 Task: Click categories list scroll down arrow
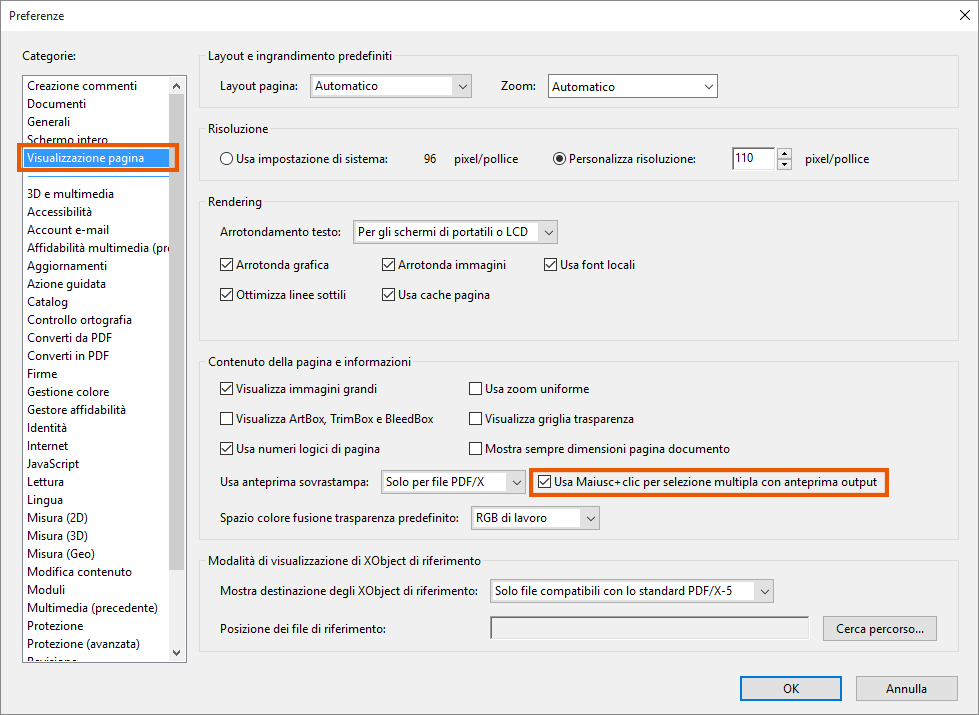[x=176, y=653]
